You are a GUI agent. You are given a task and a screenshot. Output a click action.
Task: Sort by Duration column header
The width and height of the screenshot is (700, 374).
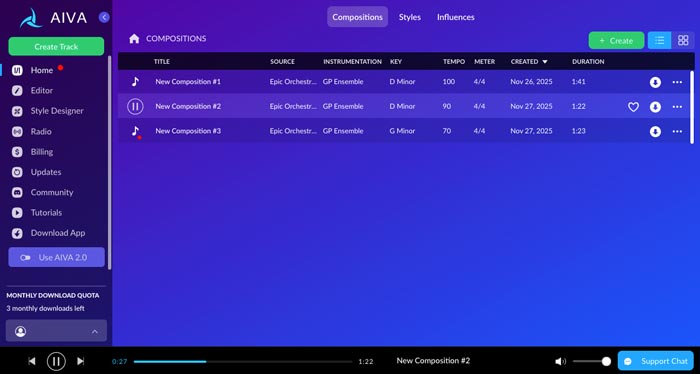(x=588, y=62)
